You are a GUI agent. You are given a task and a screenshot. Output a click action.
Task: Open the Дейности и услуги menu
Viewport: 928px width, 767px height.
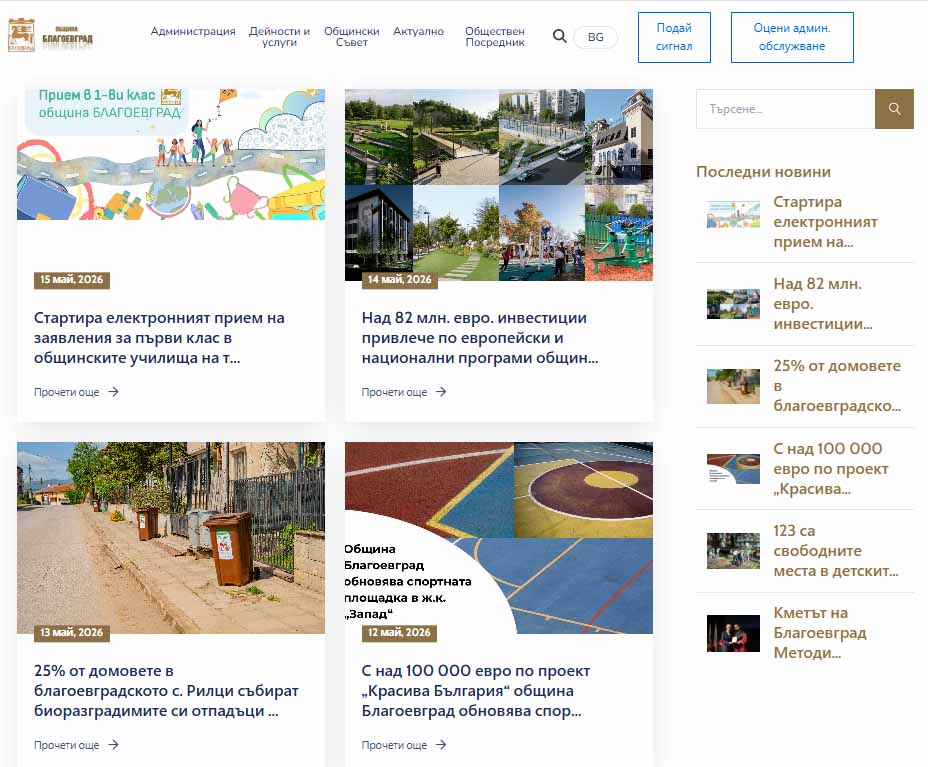tap(279, 37)
